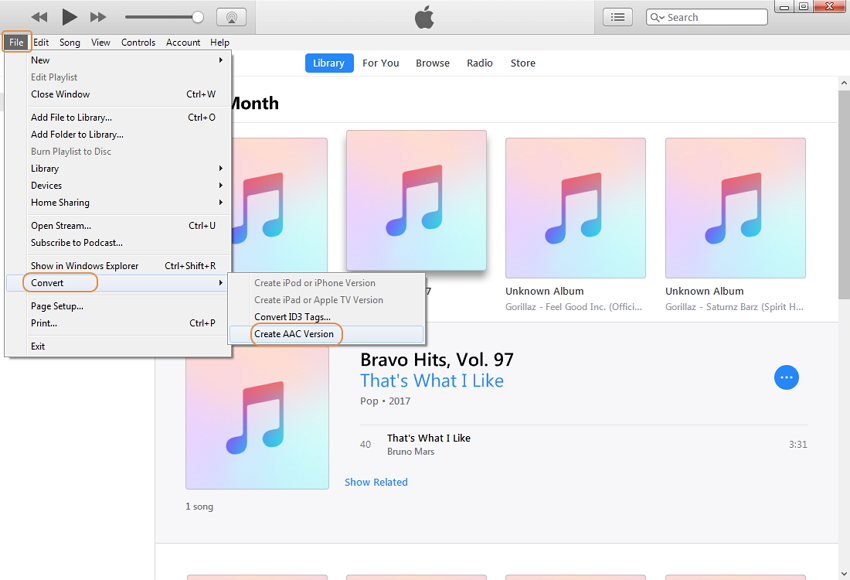This screenshot has height=580, width=850.
Task: Open the list view icon button
Action: click(x=618, y=17)
